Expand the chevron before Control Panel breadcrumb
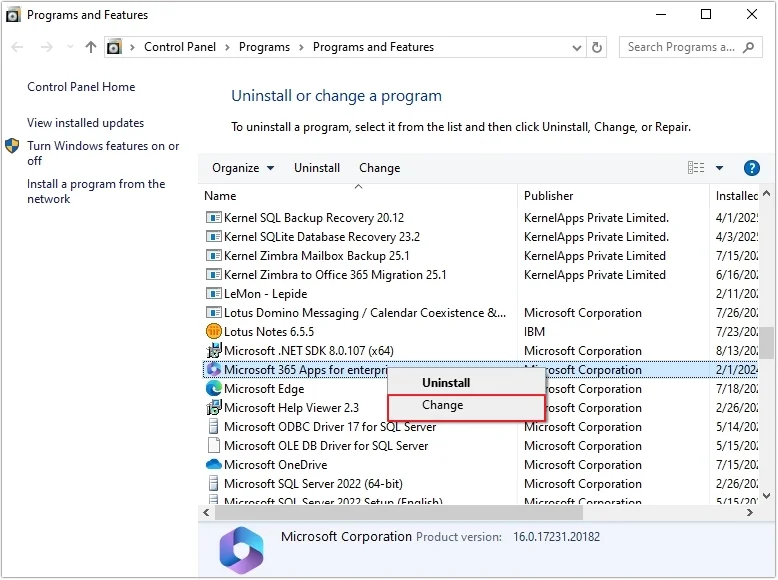The width and height of the screenshot is (778, 580). [x=132, y=48]
